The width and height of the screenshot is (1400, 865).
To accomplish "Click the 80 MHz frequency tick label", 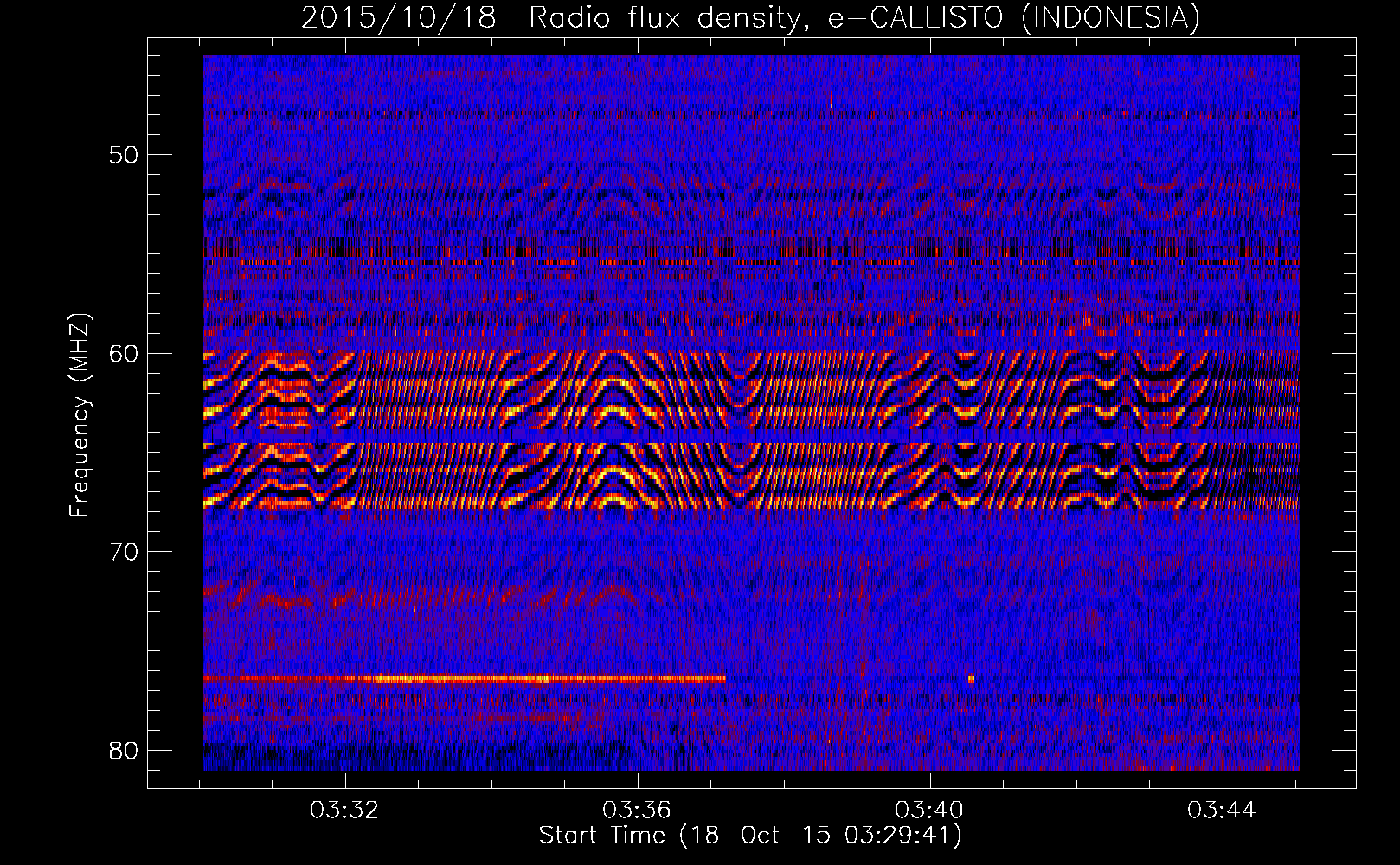I will coord(124,750).
